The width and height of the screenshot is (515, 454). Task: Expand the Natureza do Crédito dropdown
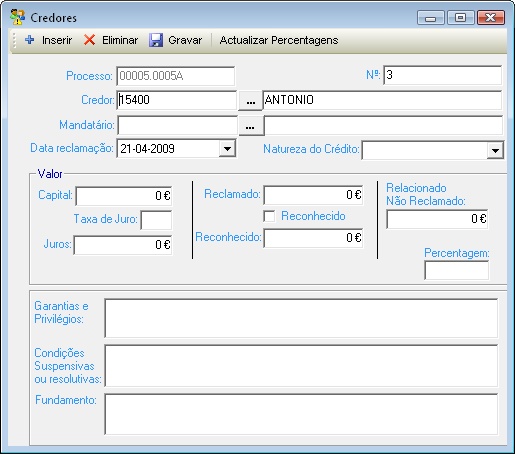[495, 150]
